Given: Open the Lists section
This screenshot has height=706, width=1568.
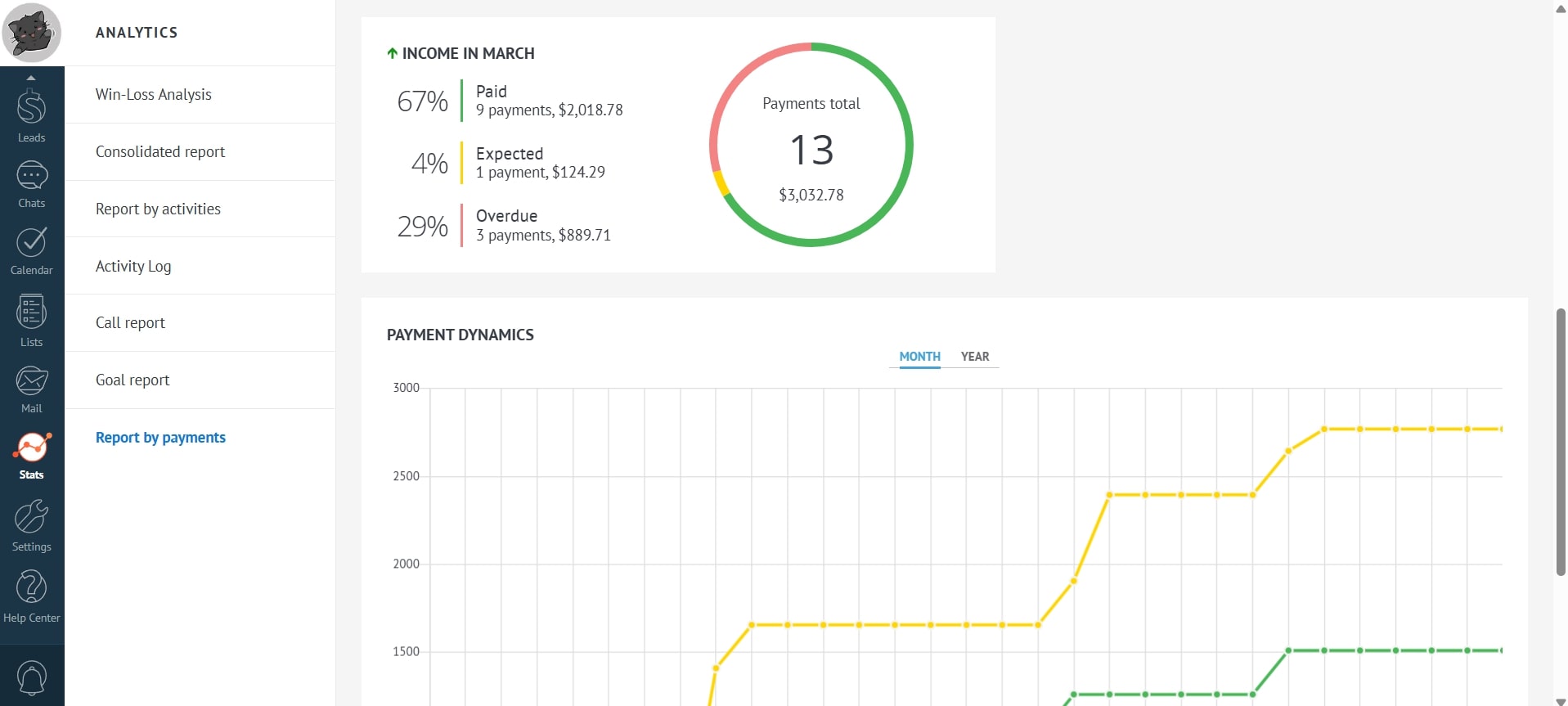Looking at the screenshot, I should tap(31, 313).
